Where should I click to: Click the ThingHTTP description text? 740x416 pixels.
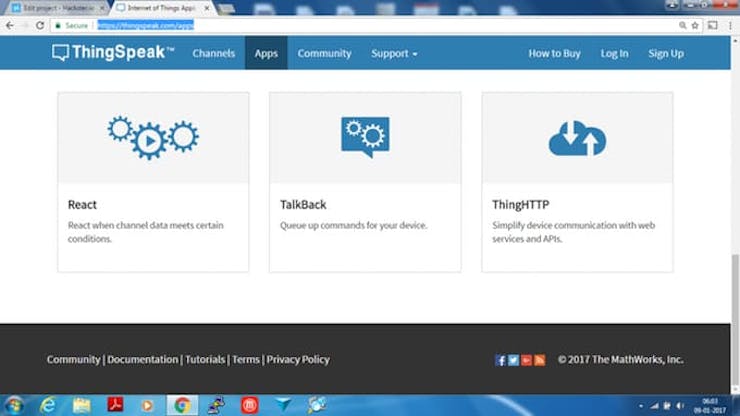tap(573, 232)
